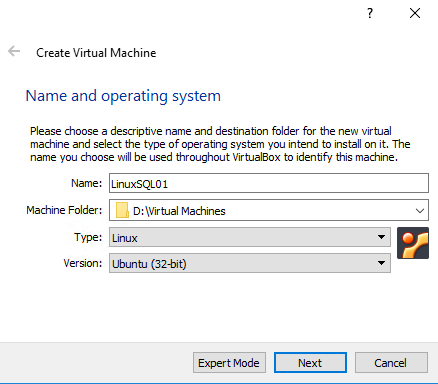Open the Version dropdown showing Ubuntu (32-bit)
Image resolution: width=438 pixels, height=384 pixels.
click(250, 263)
